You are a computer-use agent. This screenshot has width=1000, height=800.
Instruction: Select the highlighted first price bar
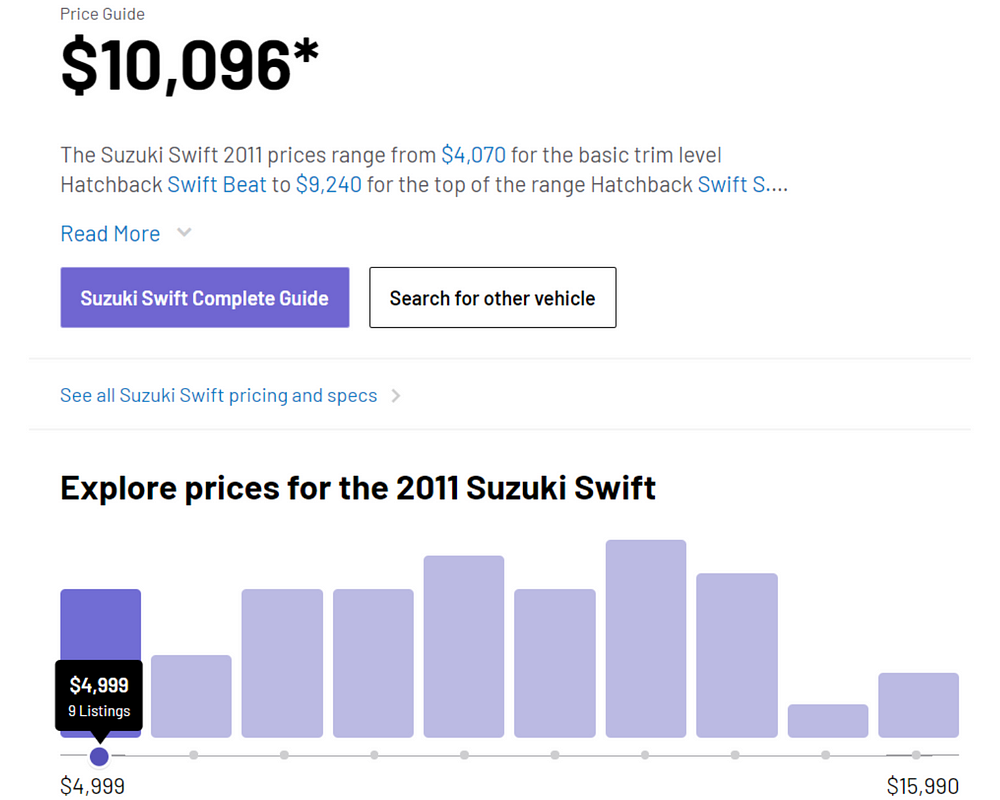[101, 625]
